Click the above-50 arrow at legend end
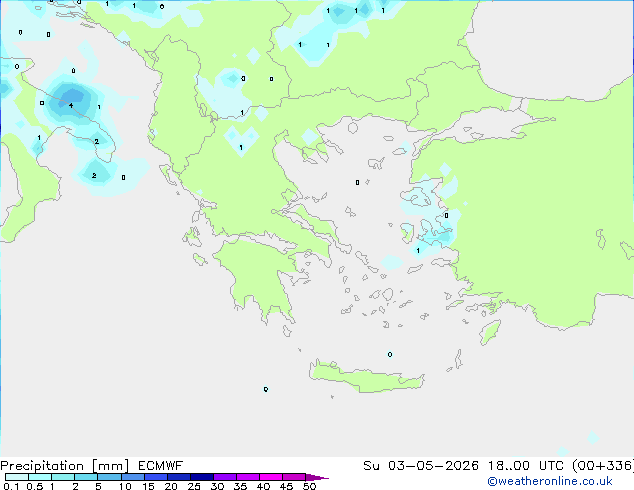The width and height of the screenshot is (634, 490). click(x=317, y=477)
